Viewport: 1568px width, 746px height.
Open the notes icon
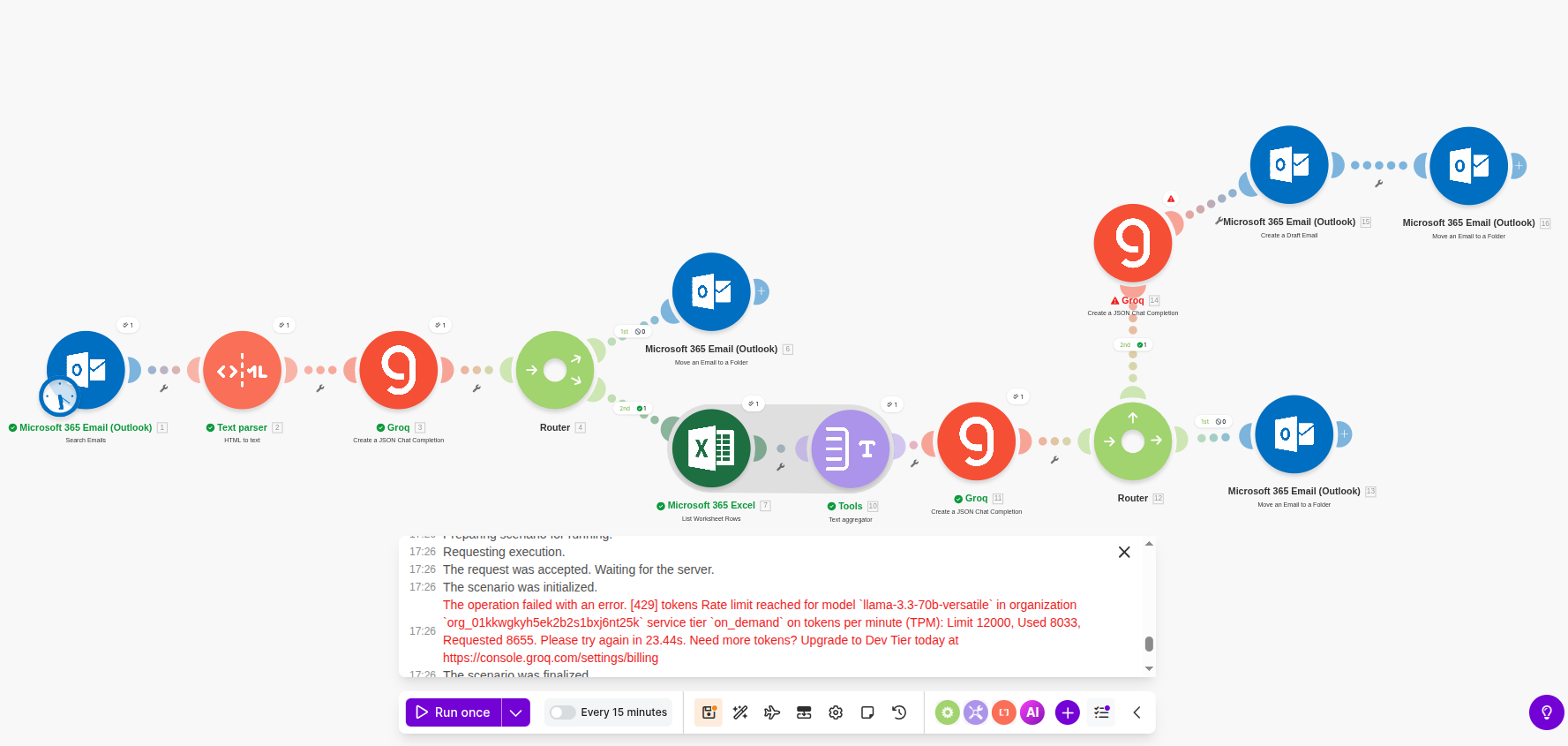point(867,712)
